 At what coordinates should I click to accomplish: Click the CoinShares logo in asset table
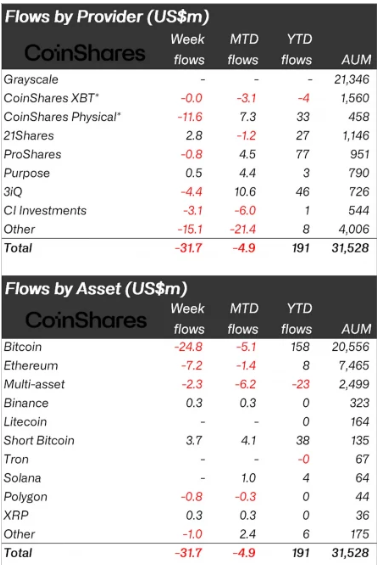(86, 320)
